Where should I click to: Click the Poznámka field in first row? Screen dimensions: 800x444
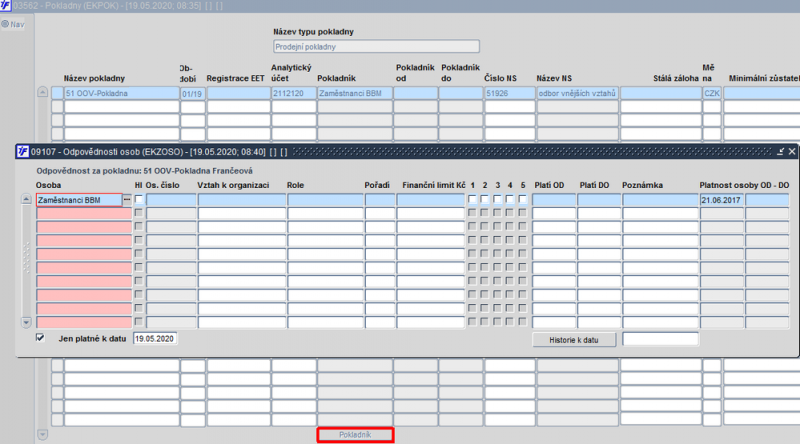tap(660, 200)
